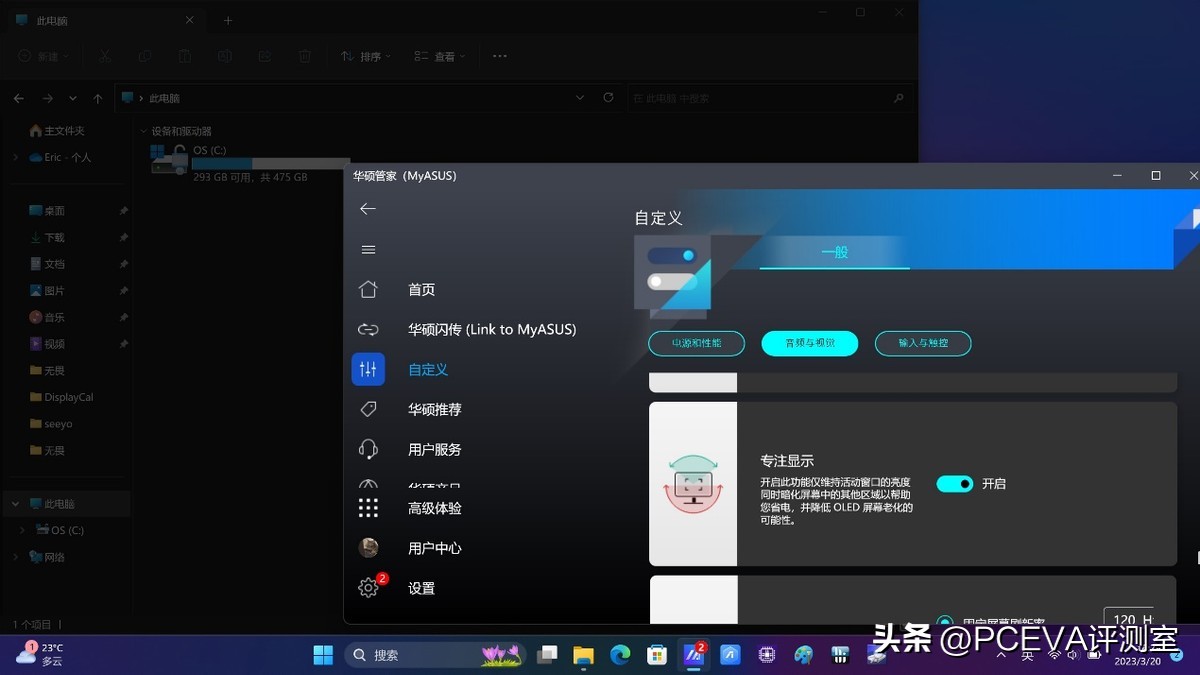Click the back arrow in MyASUS

(x=368, y=209)
